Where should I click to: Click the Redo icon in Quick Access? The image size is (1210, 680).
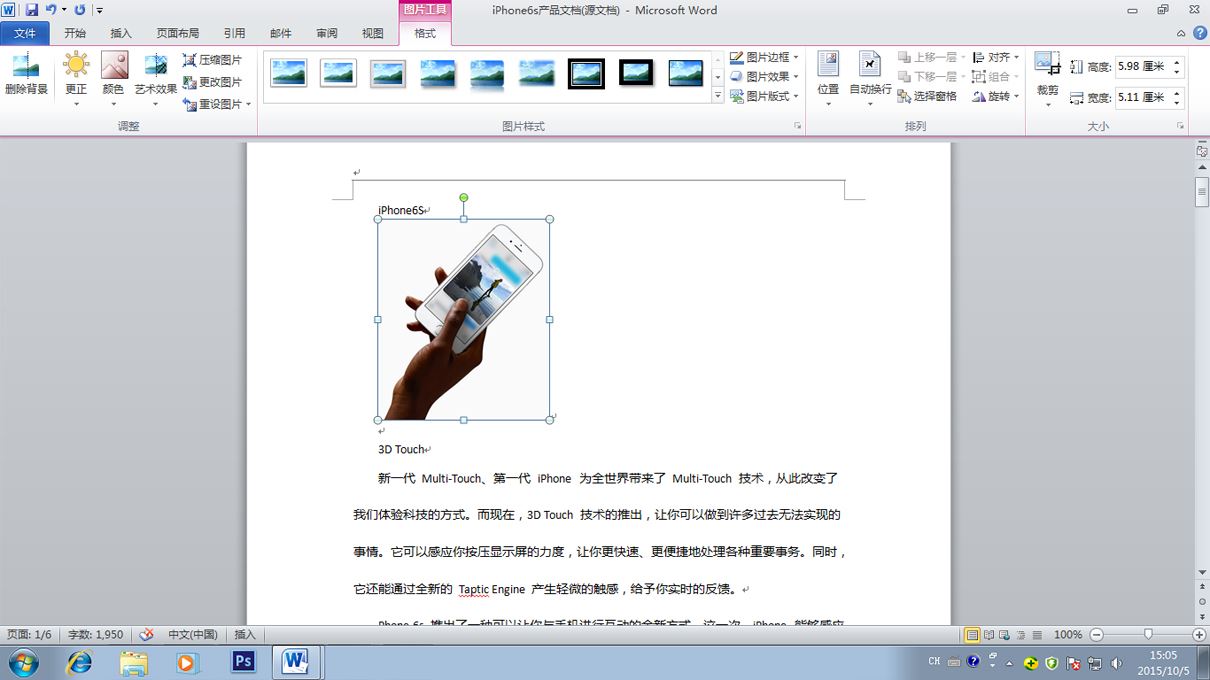pyautogui.click(x=79, y=10)
